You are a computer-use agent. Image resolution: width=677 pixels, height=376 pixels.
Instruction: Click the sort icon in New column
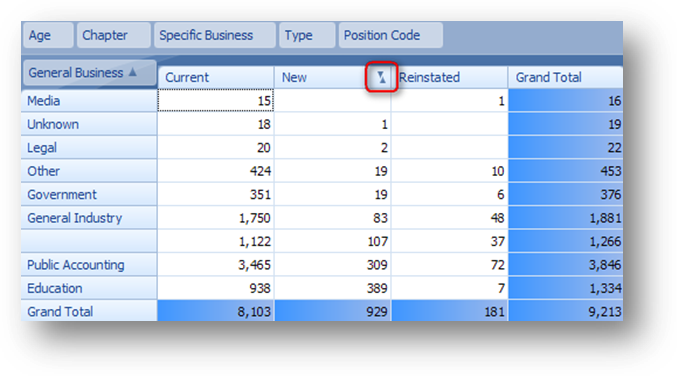(x=381, y=77)
